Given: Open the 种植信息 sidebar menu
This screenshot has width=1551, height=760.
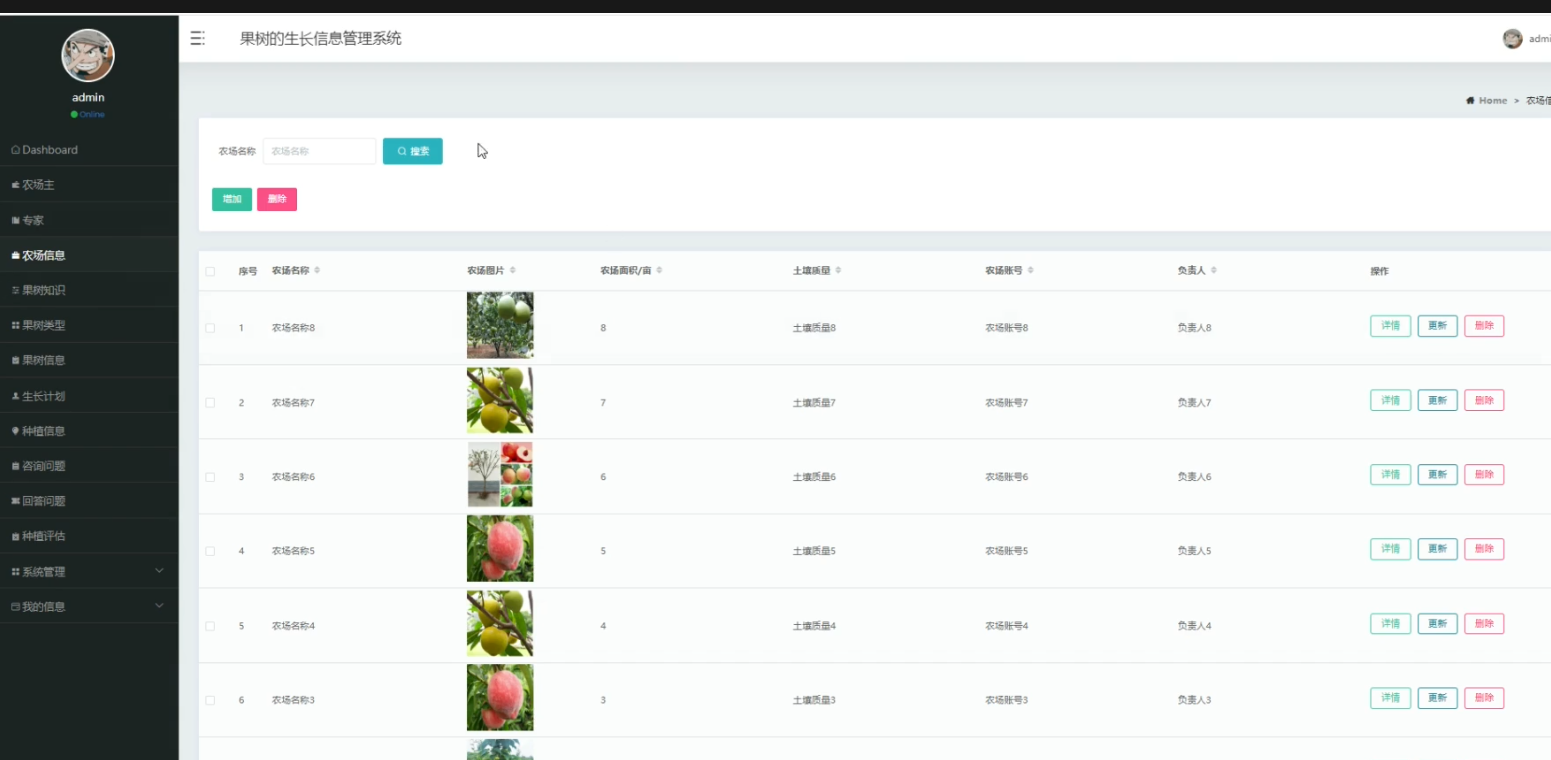Looking at the screenshot, I should coord(89,431).
